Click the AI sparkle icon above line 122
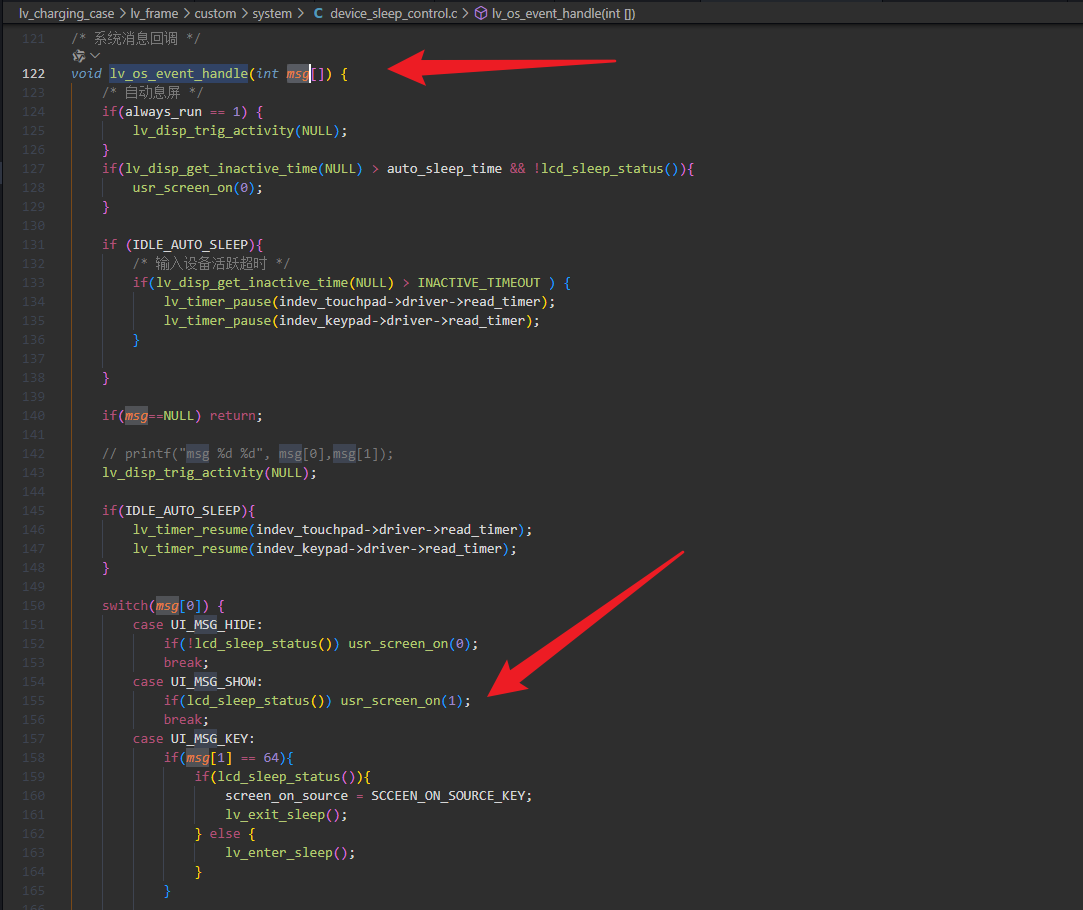This screenshot has width=1083, height=910. pyautogui.click(x=79, y=56)
